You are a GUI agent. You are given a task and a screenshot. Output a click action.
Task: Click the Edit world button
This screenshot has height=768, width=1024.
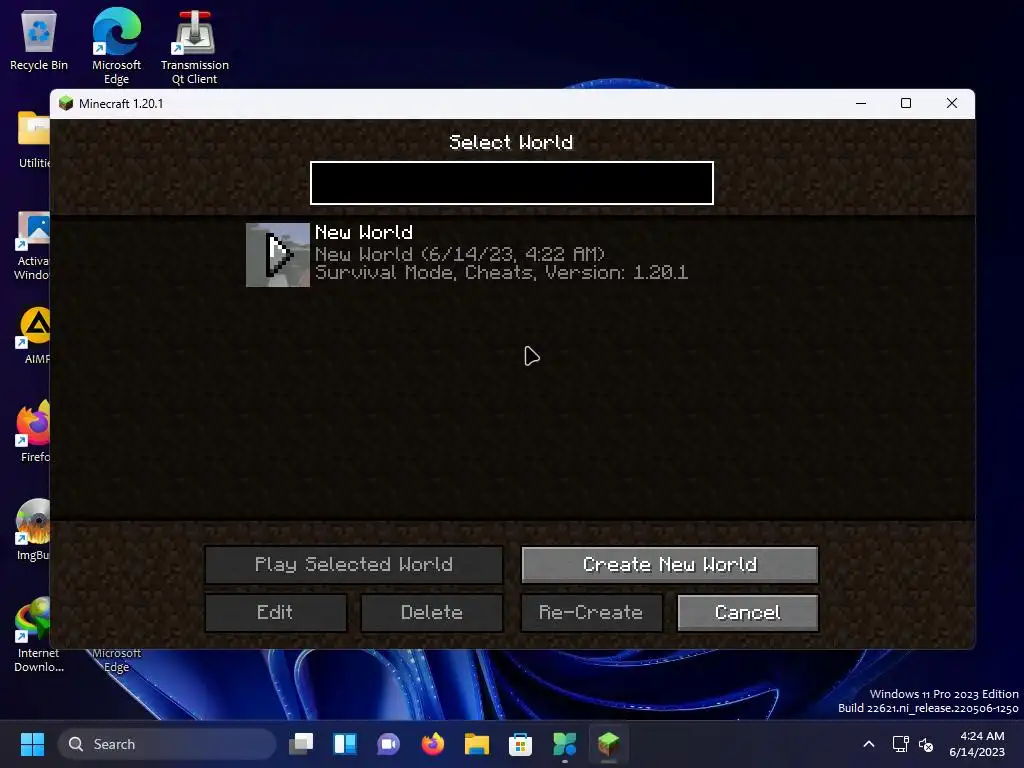pos(276,613)
